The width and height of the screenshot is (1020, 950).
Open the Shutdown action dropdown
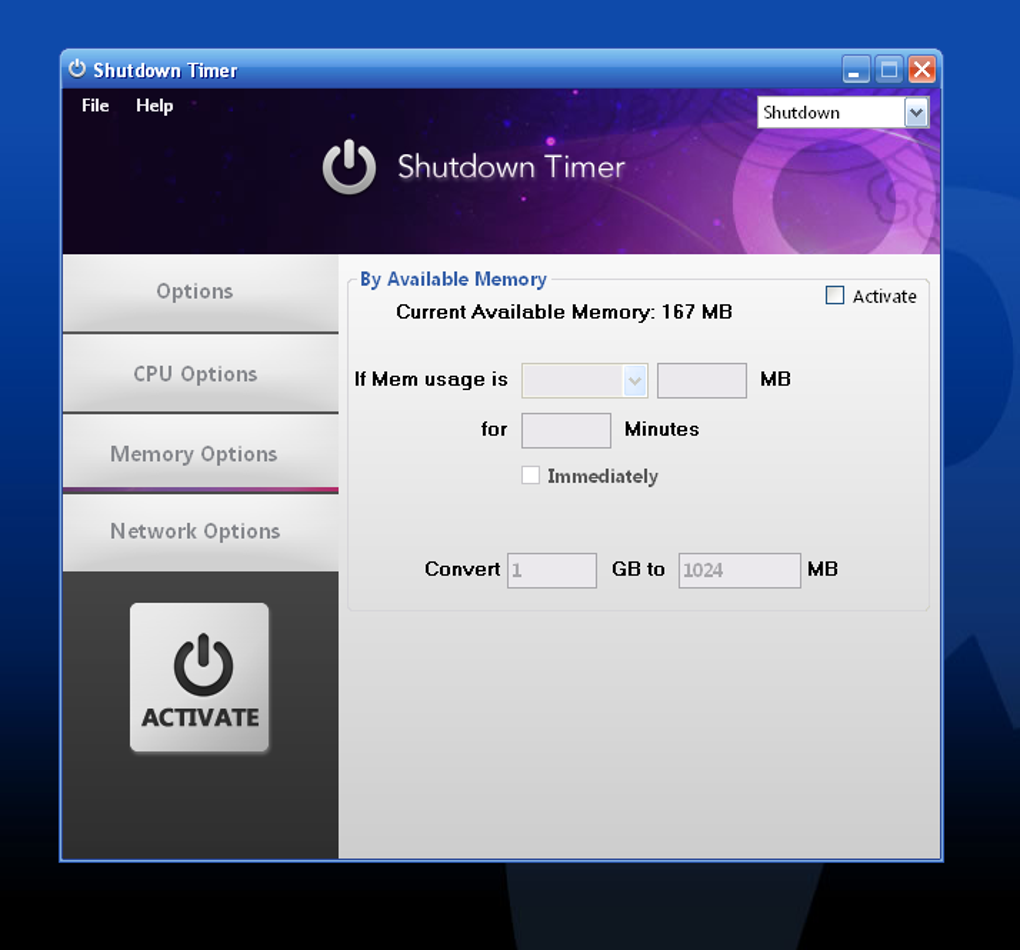(842, 113)
